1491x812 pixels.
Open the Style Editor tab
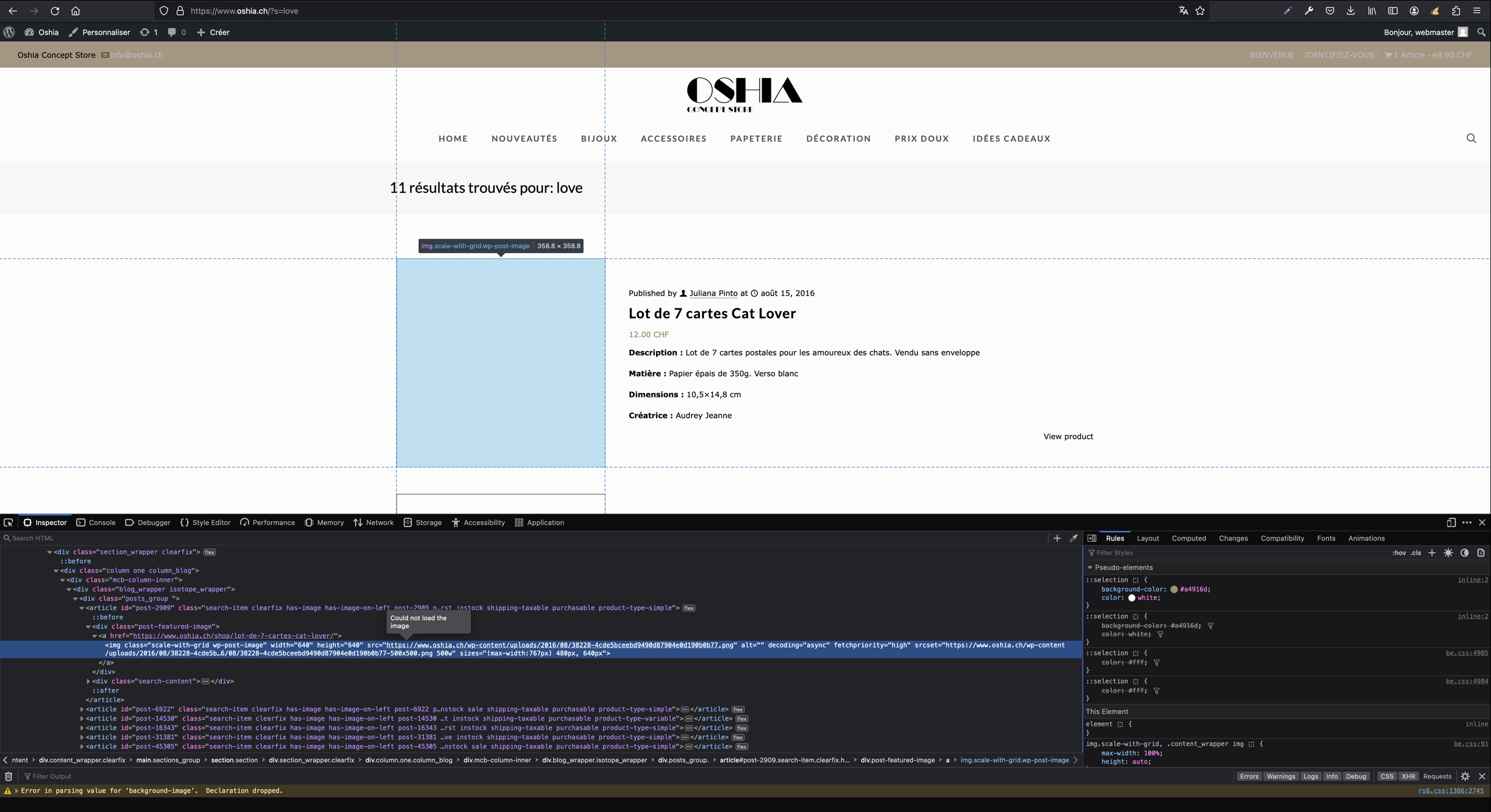[205, 522]
